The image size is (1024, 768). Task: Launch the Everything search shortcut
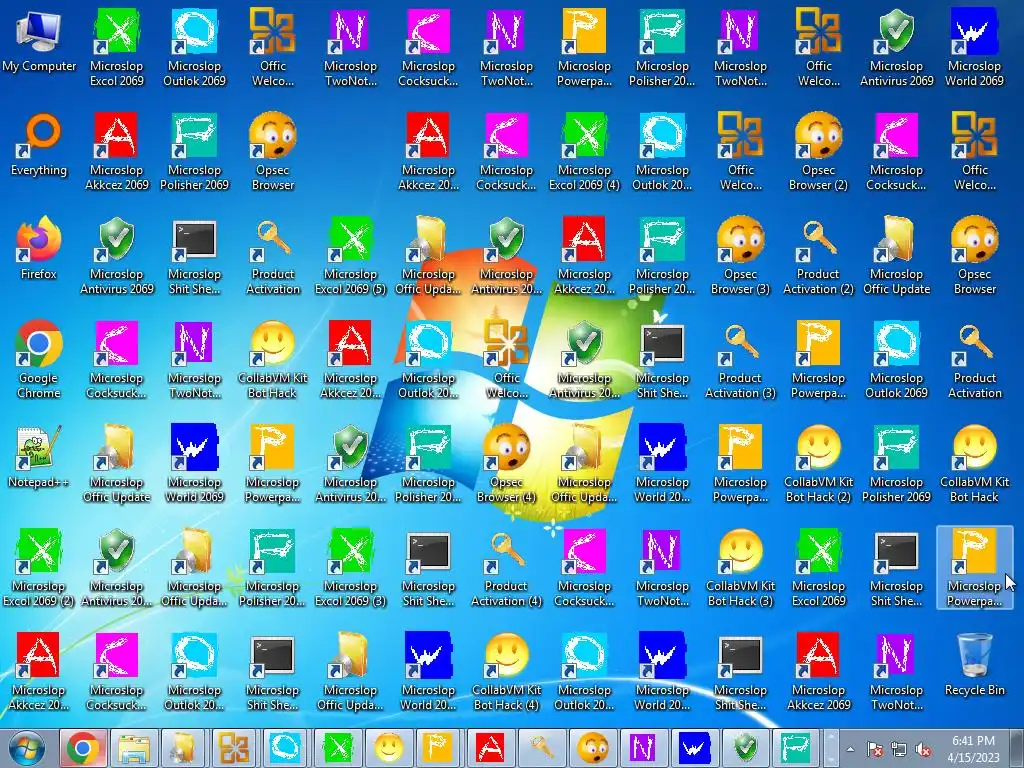click(39, 146)
